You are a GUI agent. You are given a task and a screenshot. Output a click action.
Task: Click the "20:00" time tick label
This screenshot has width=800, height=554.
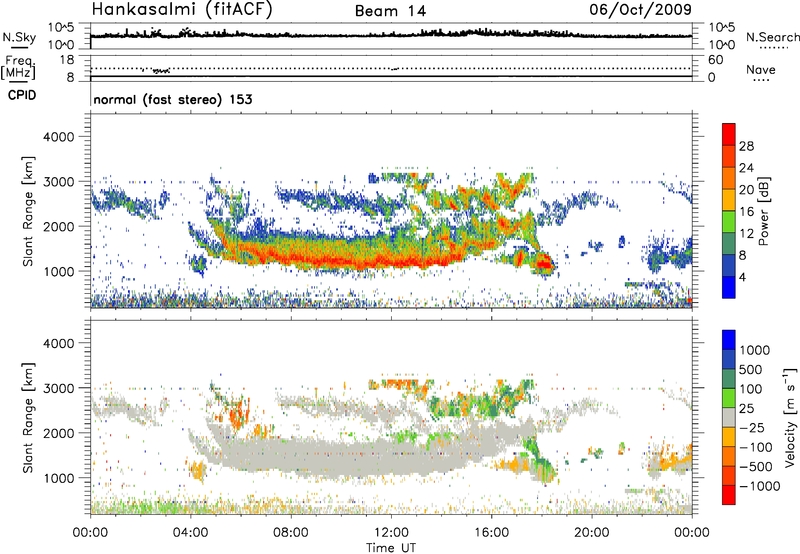point(592,533)
